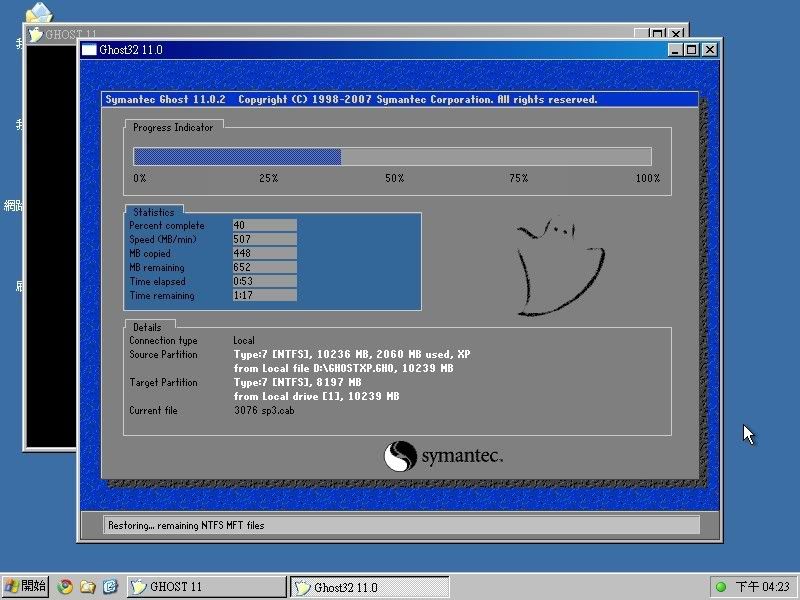The width and height of the screenshot is (800, 600).
Task: Click the 'Statistics' group label
Action: click(x=154, y=212)
